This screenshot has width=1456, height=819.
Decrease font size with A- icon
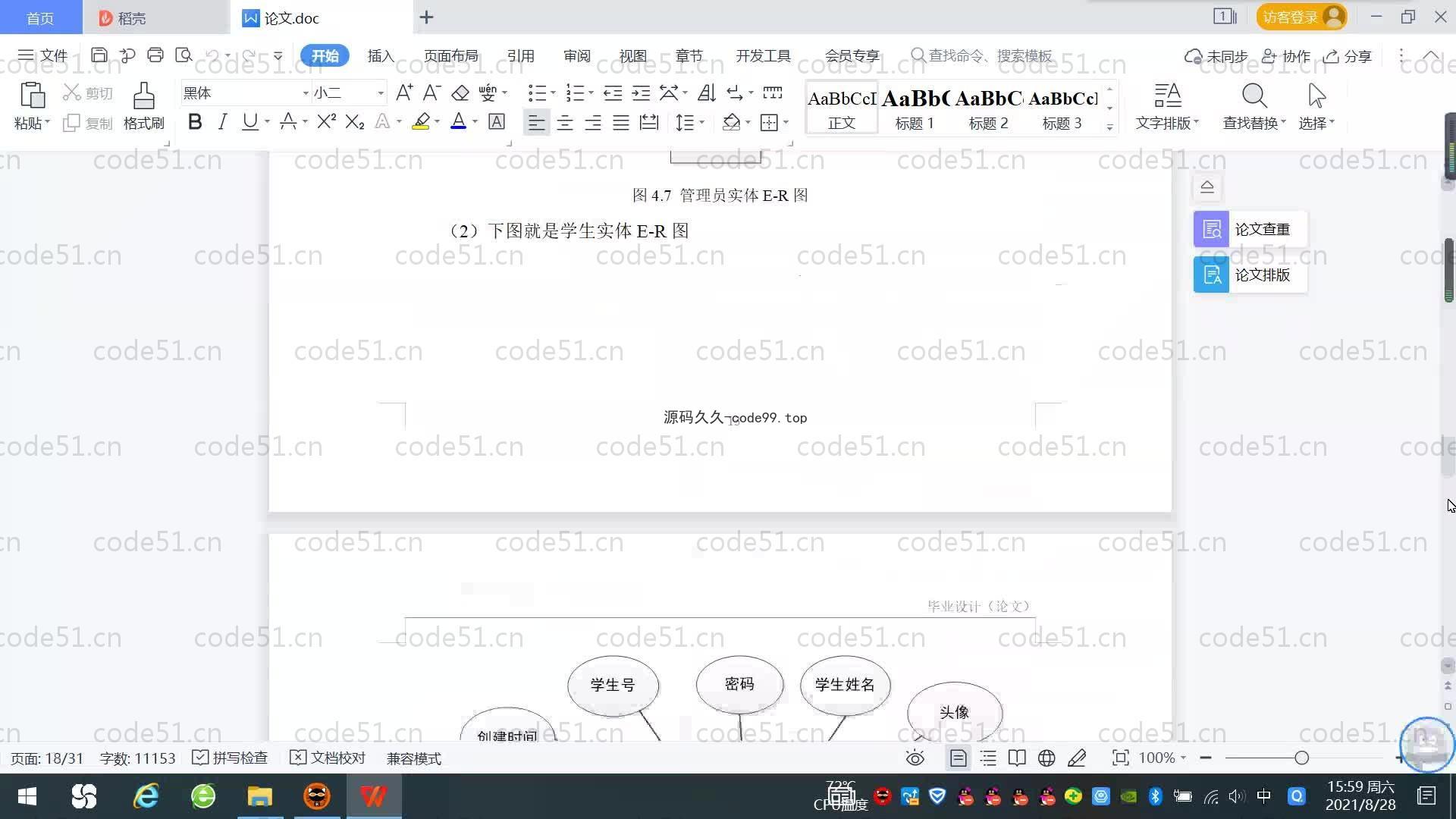431,93
